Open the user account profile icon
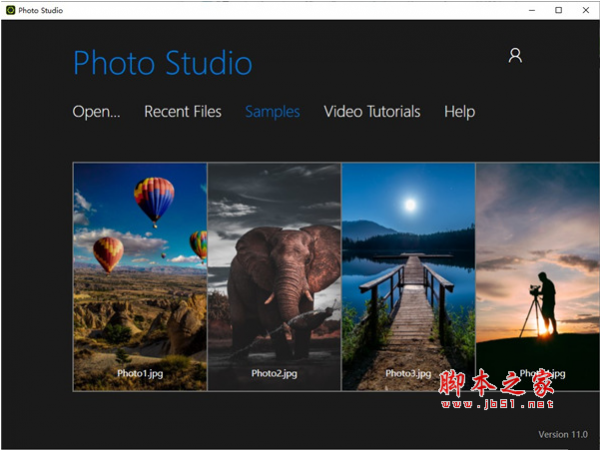Image resolution: width=600 pixels, height=450 pixels. [515, 55]
